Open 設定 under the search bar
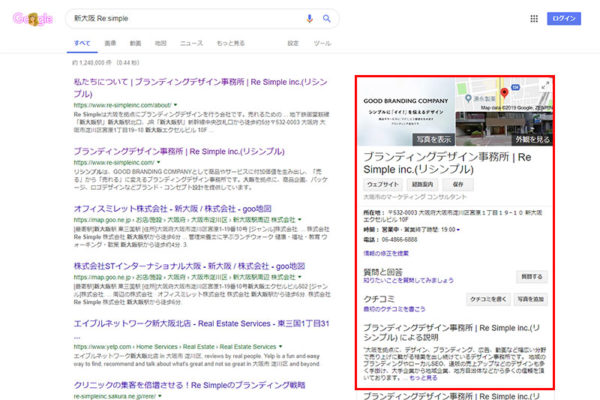This screenshot has width=600, height=400. (x=293, y=43)
